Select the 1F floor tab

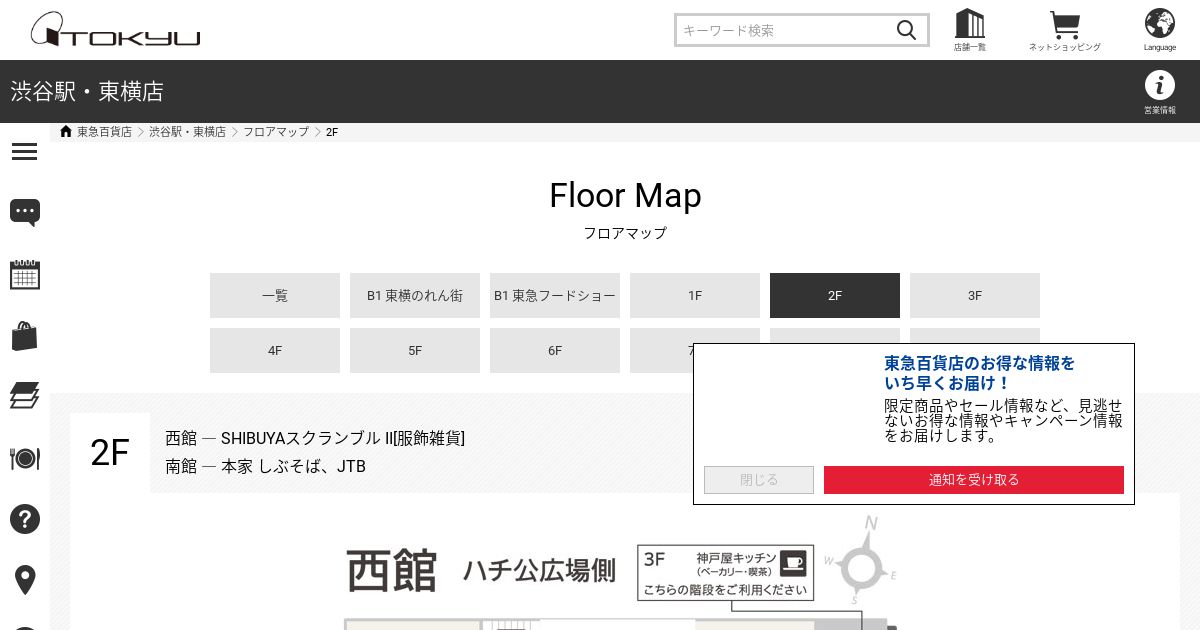(695, 295)
